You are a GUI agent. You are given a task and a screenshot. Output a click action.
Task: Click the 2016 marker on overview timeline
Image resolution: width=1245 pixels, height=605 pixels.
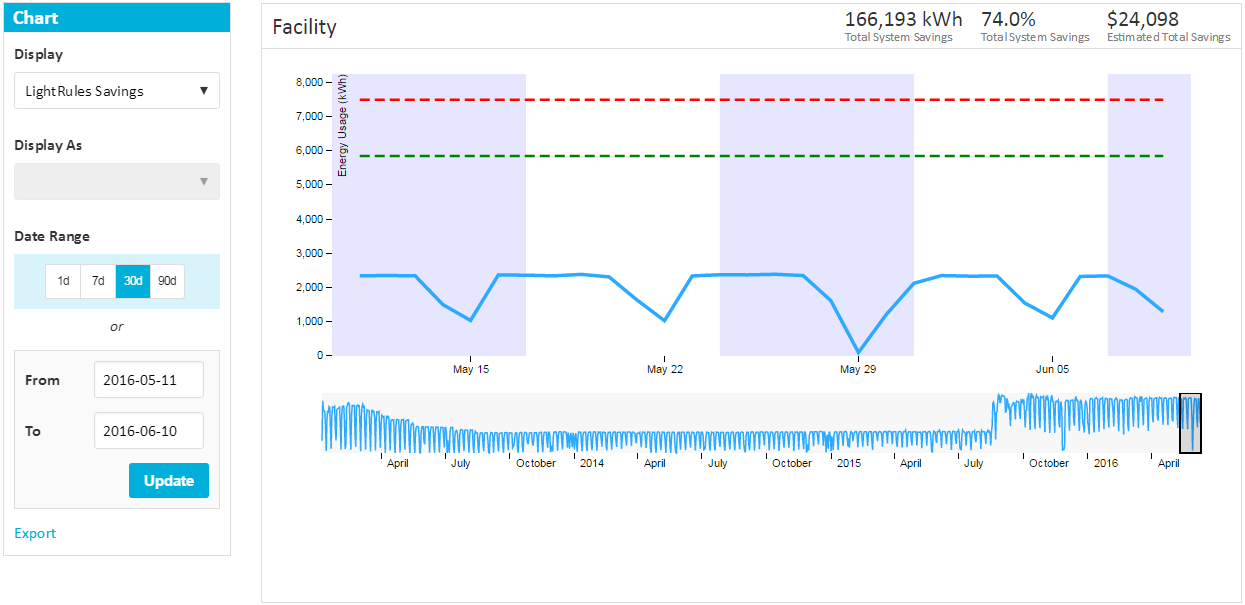(x=1105, y=463)
